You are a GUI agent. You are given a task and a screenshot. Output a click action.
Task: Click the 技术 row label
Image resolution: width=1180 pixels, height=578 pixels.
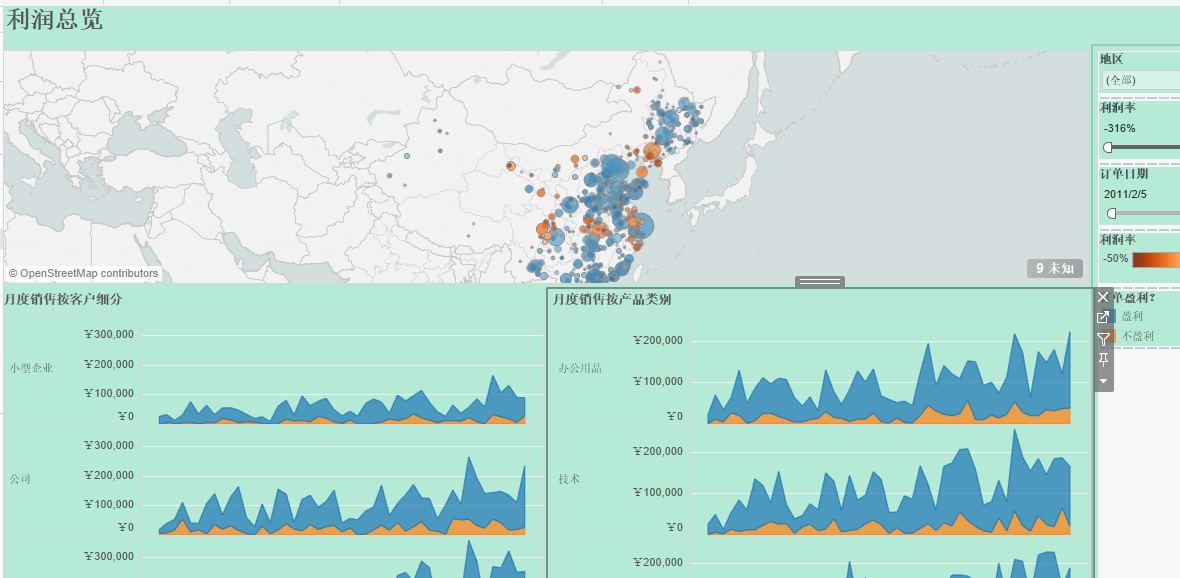(x=569, y=479)
